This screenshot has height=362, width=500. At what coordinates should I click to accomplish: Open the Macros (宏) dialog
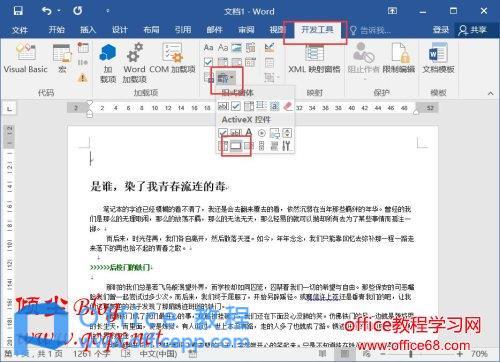62,58
